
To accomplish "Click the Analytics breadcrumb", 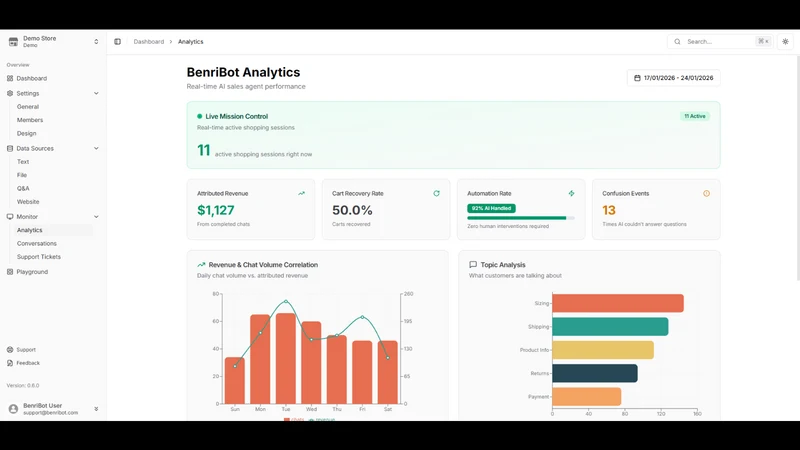I will pos(190,42).
